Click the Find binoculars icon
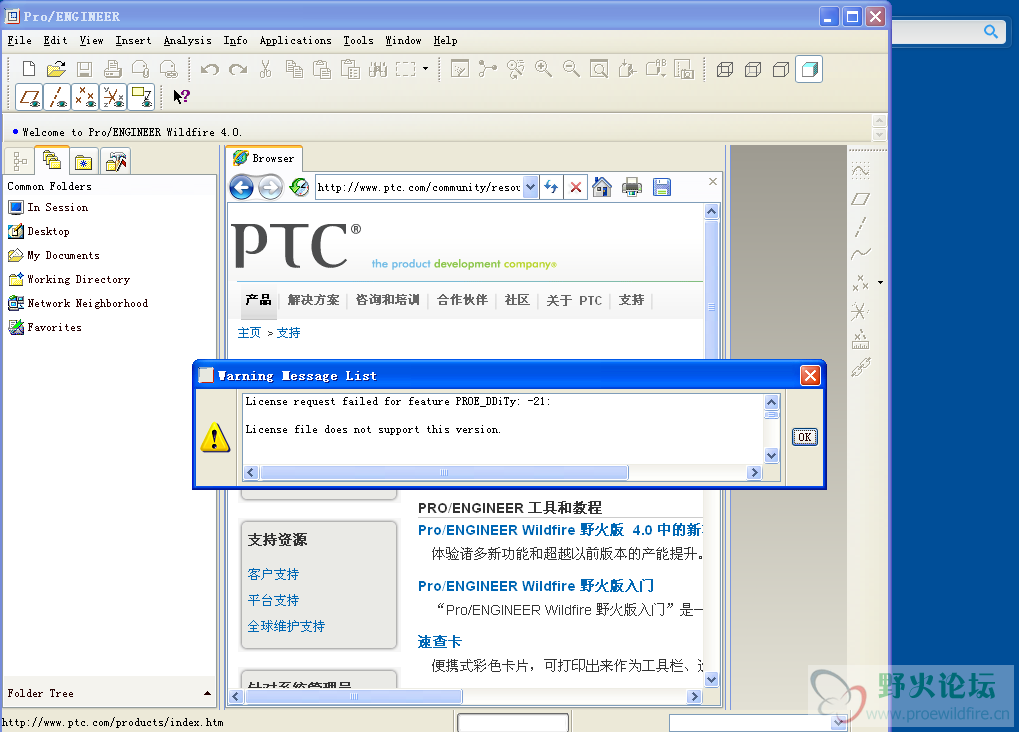The width and height of the screenshot is (1019, 732). pos(377,69)
